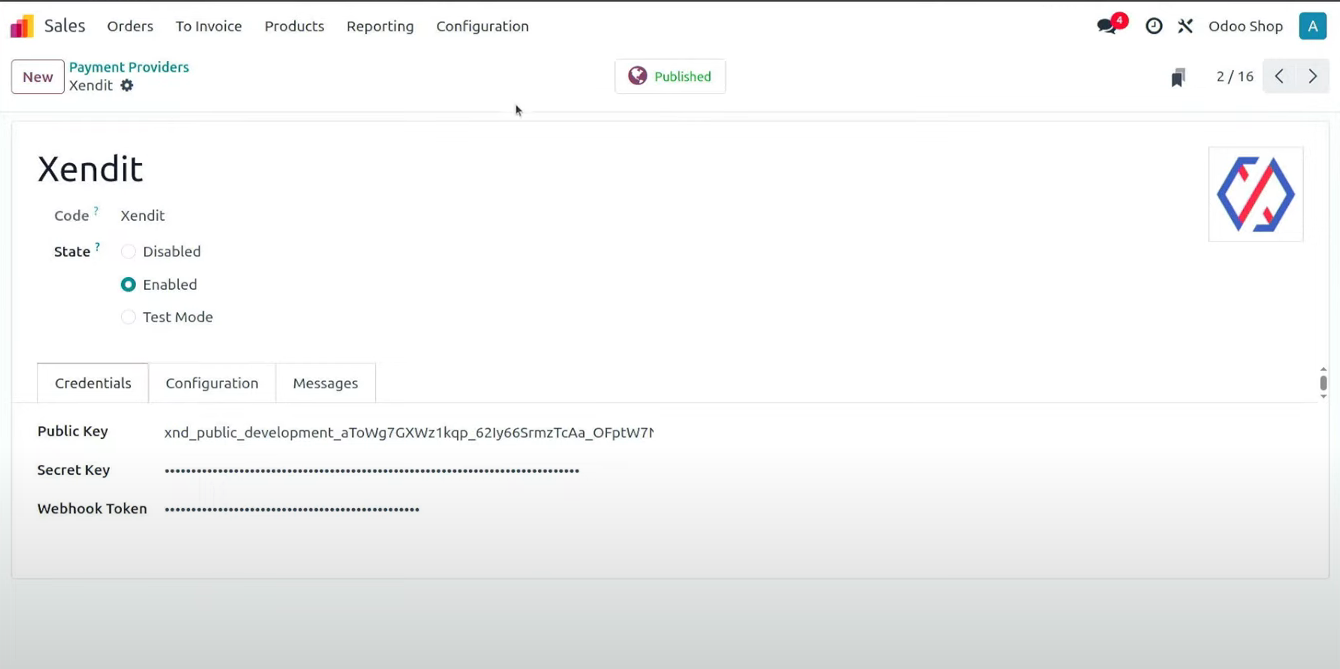Click the 2 / 16 pager counter

click(1235, 76)
